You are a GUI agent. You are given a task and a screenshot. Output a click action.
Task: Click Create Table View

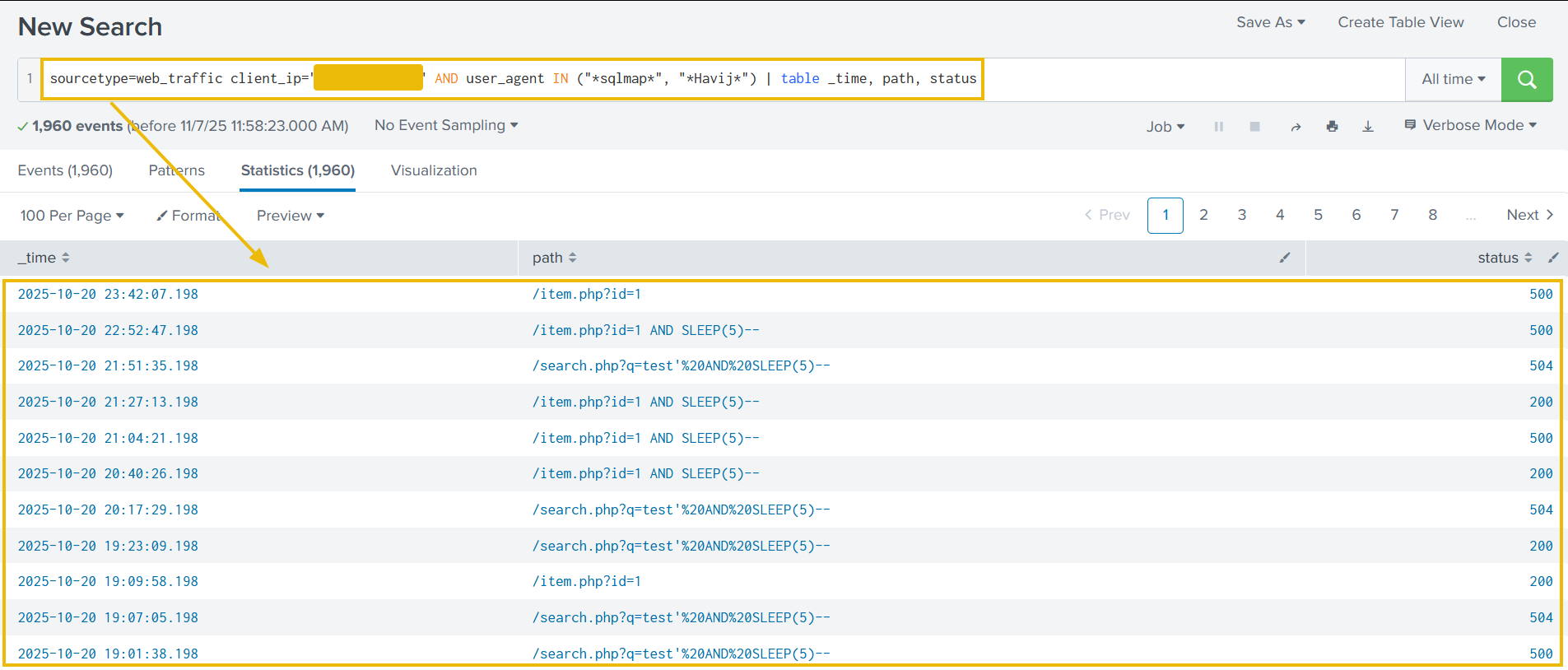pyautogui.click(x=1400, y=22)
